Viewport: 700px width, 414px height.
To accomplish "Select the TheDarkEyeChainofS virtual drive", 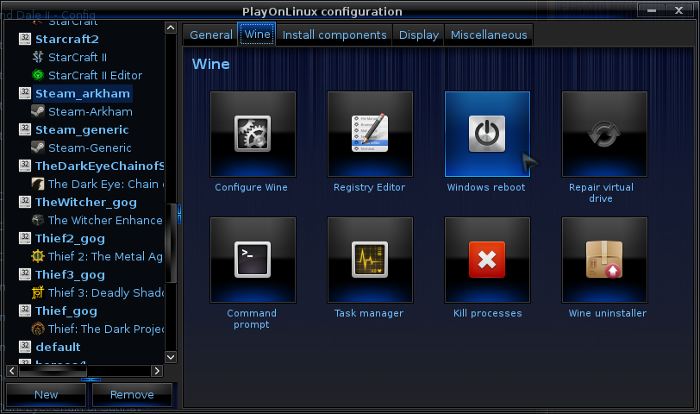I will pos(100,166).
